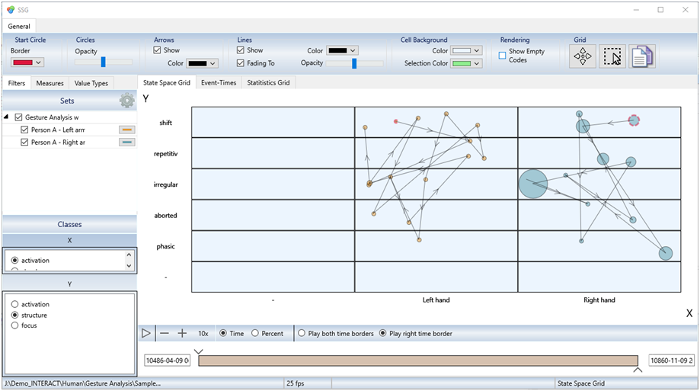The width and height of the screenshot is (700, 391).
Task: Uncheck Person A - Right arm checkbox
Action: pyautogui.click(x=25, y=142)
